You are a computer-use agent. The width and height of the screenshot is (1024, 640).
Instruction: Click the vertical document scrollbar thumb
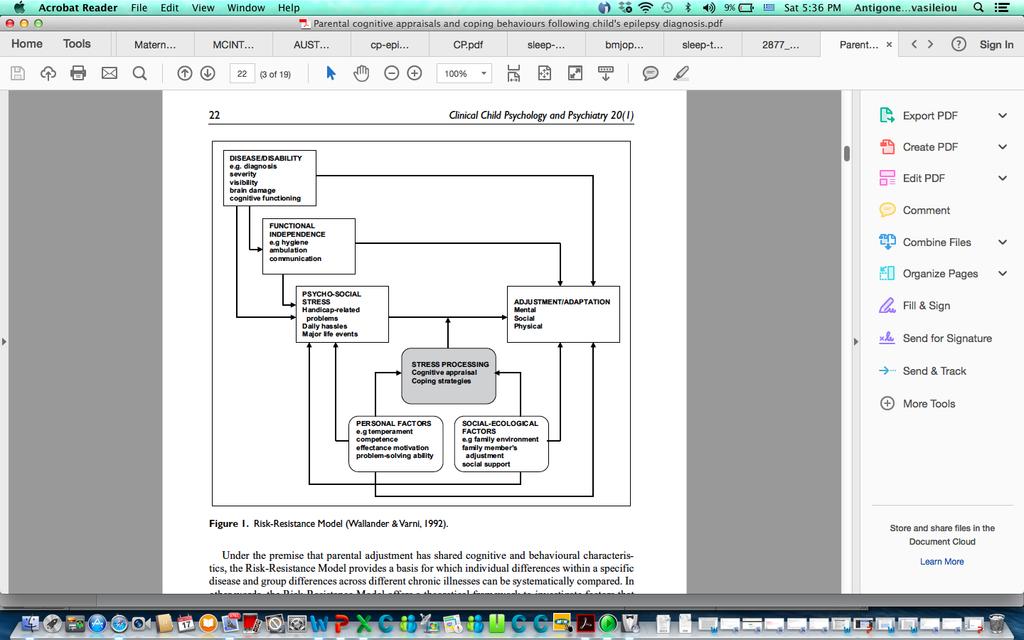(847, 153)
